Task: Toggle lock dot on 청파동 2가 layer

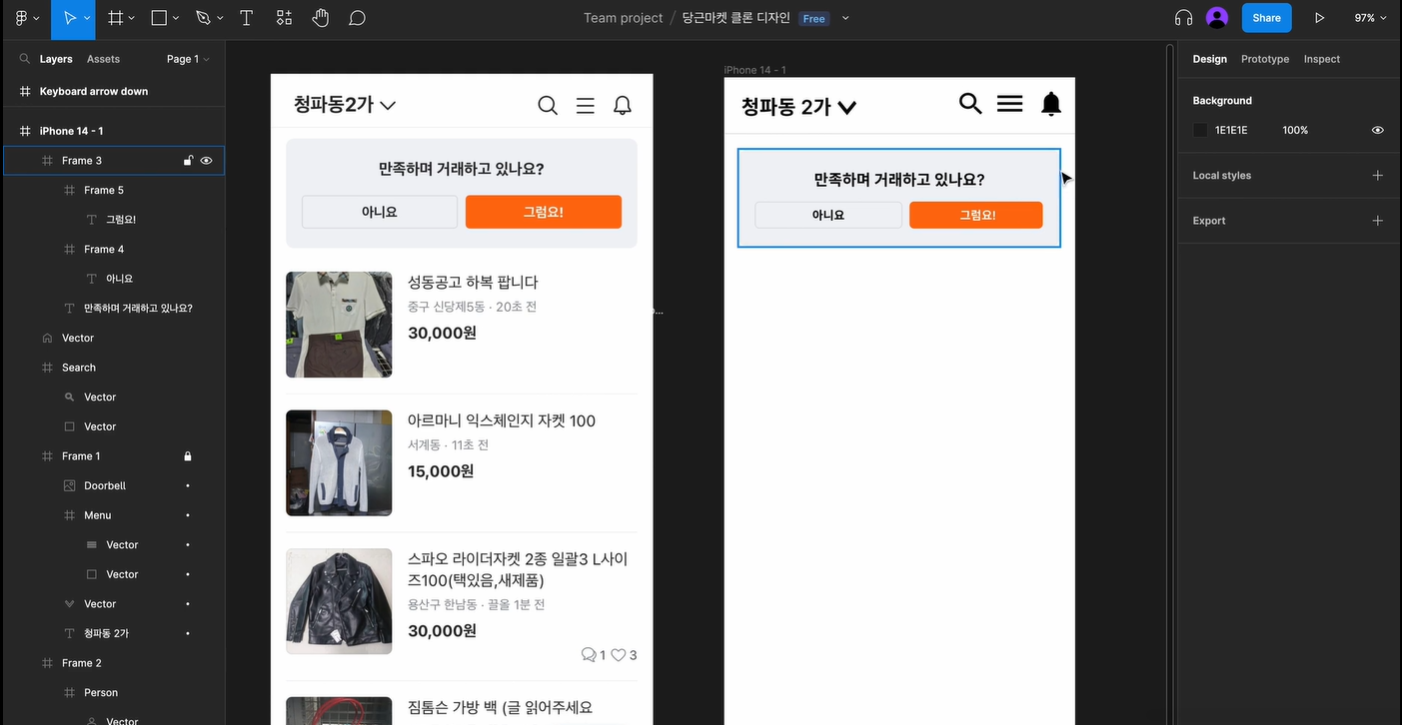Action: coord(187,633)
